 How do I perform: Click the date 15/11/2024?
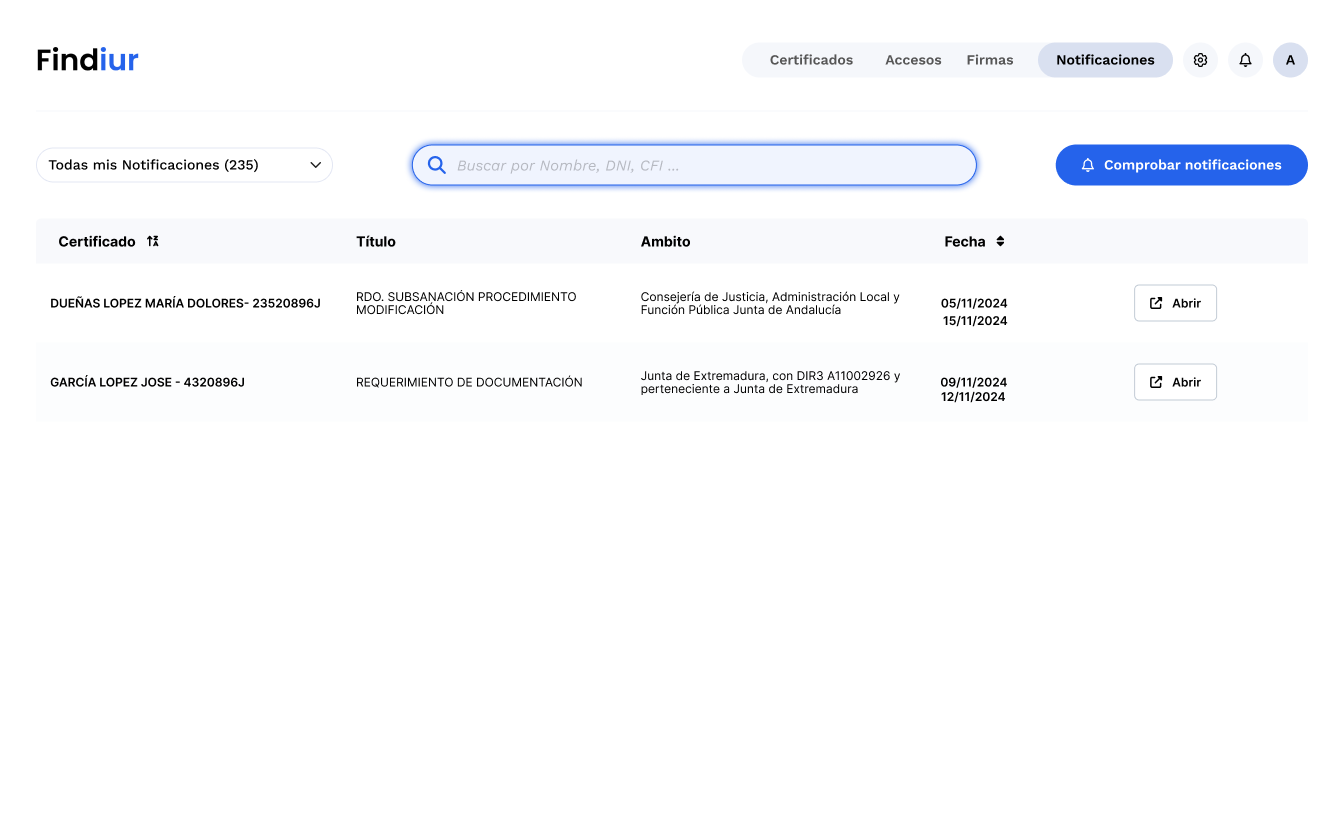pos(975,321)
